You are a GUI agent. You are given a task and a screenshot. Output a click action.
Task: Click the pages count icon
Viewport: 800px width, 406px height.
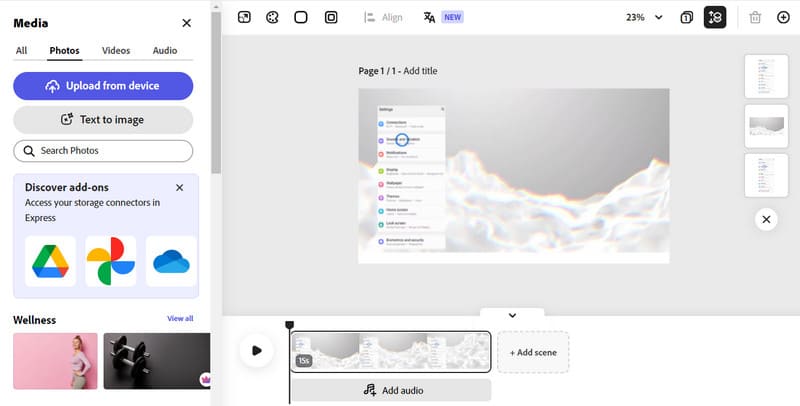pos(687,17)
